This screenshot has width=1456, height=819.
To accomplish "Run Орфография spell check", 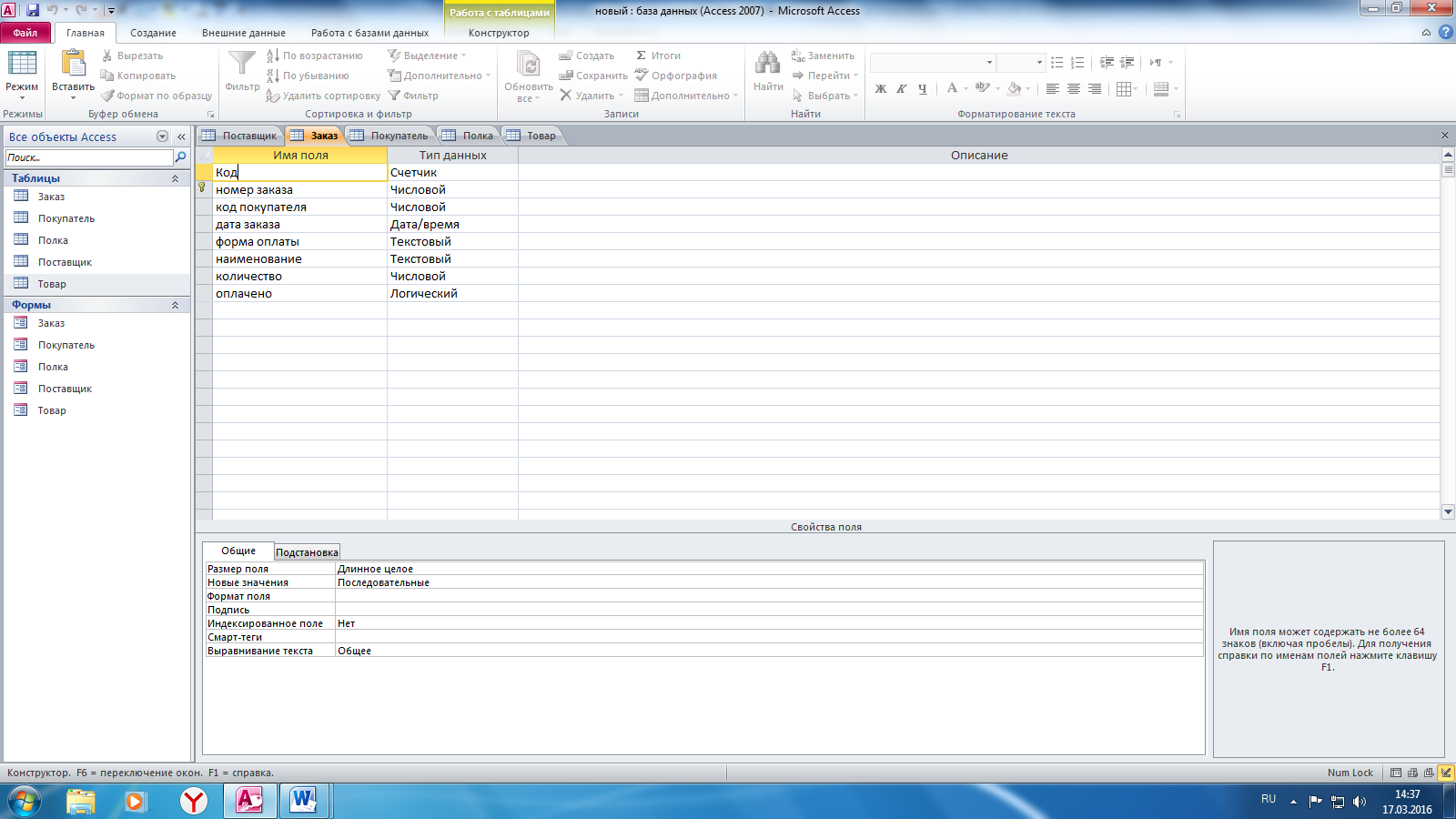I will (676, 76).
